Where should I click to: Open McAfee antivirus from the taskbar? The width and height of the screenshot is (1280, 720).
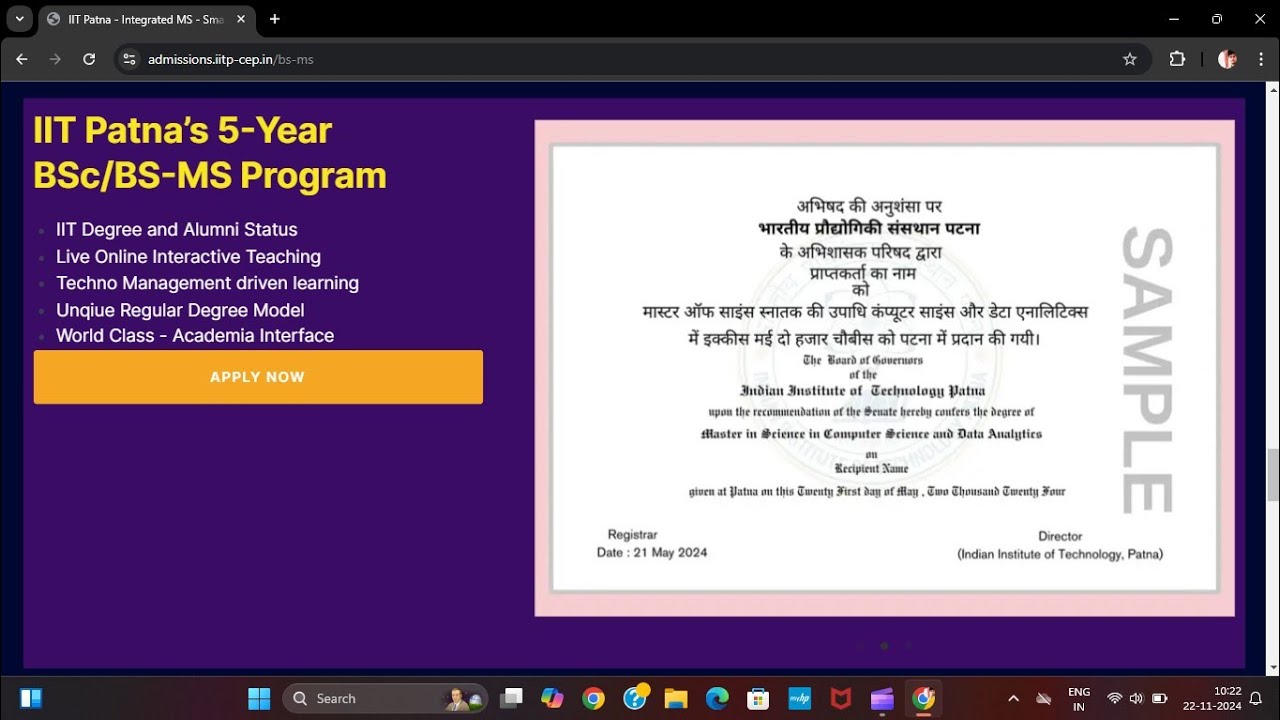coord(841,698)
